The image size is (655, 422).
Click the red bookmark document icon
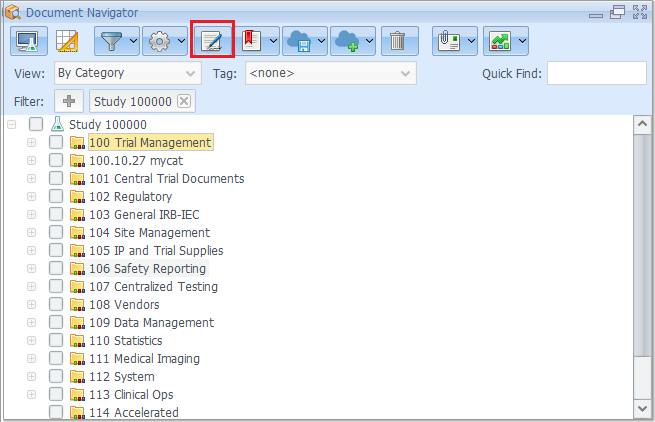point(251,41)
